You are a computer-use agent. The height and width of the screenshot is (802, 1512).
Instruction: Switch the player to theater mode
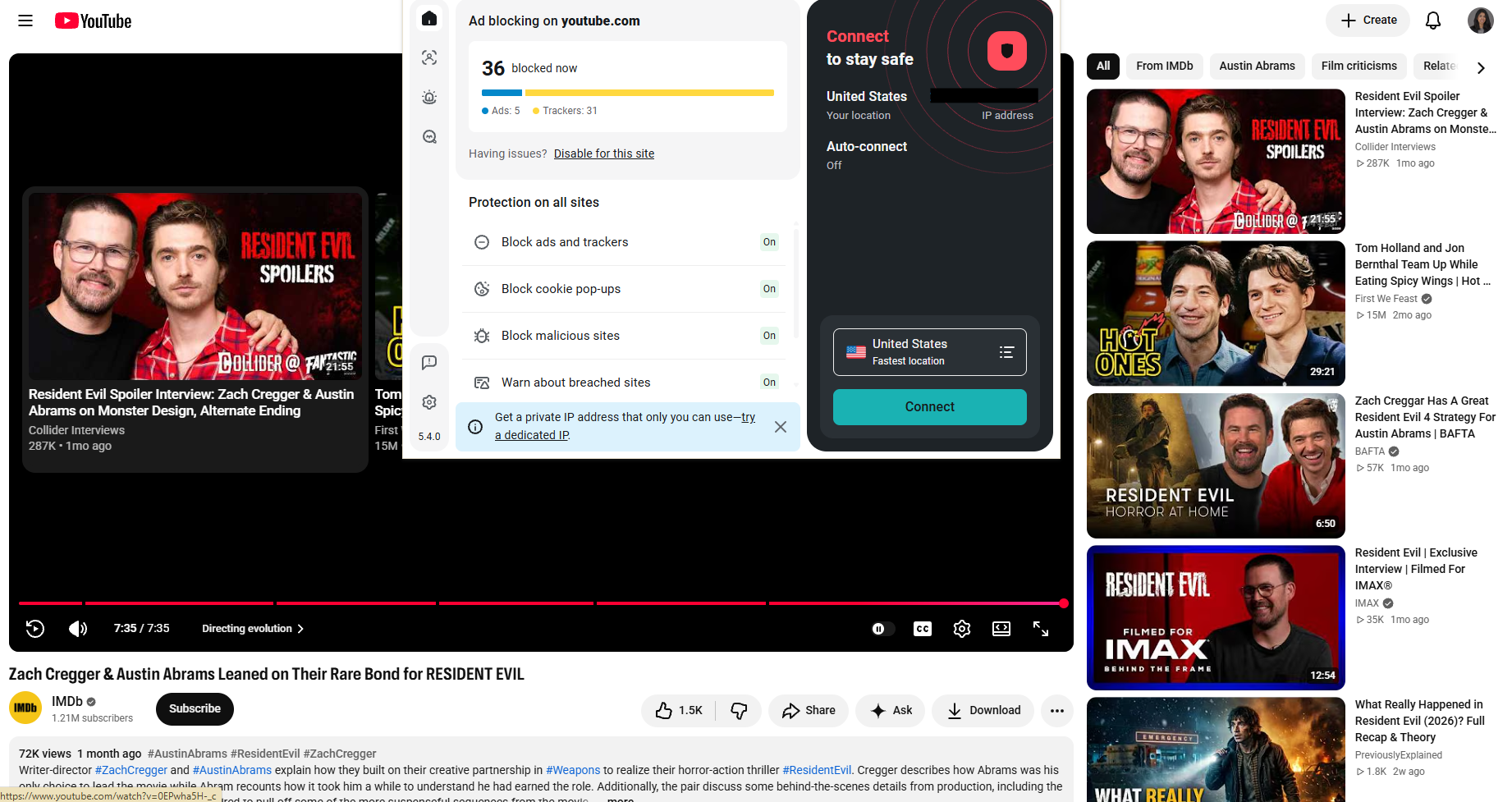(x=1001, y=629)
